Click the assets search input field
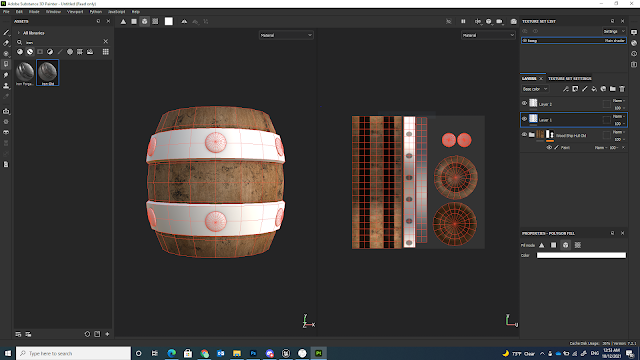The height and width of the screenshot is (360, 640). click(63, 42)
